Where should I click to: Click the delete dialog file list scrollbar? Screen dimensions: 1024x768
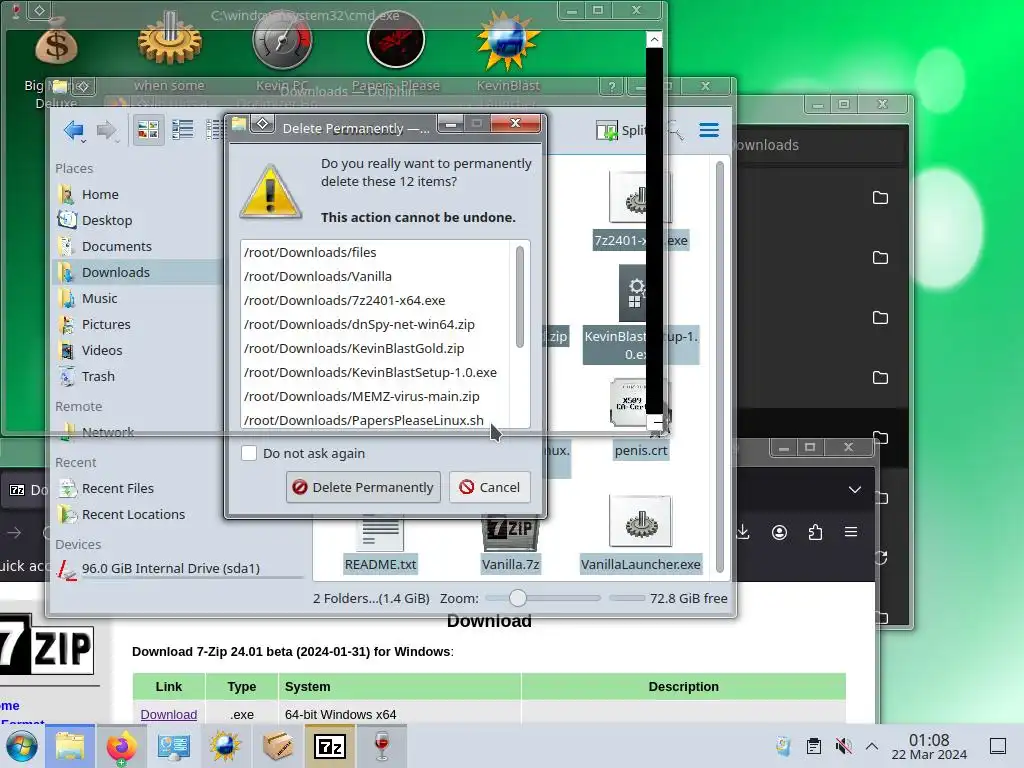(520, 297)
